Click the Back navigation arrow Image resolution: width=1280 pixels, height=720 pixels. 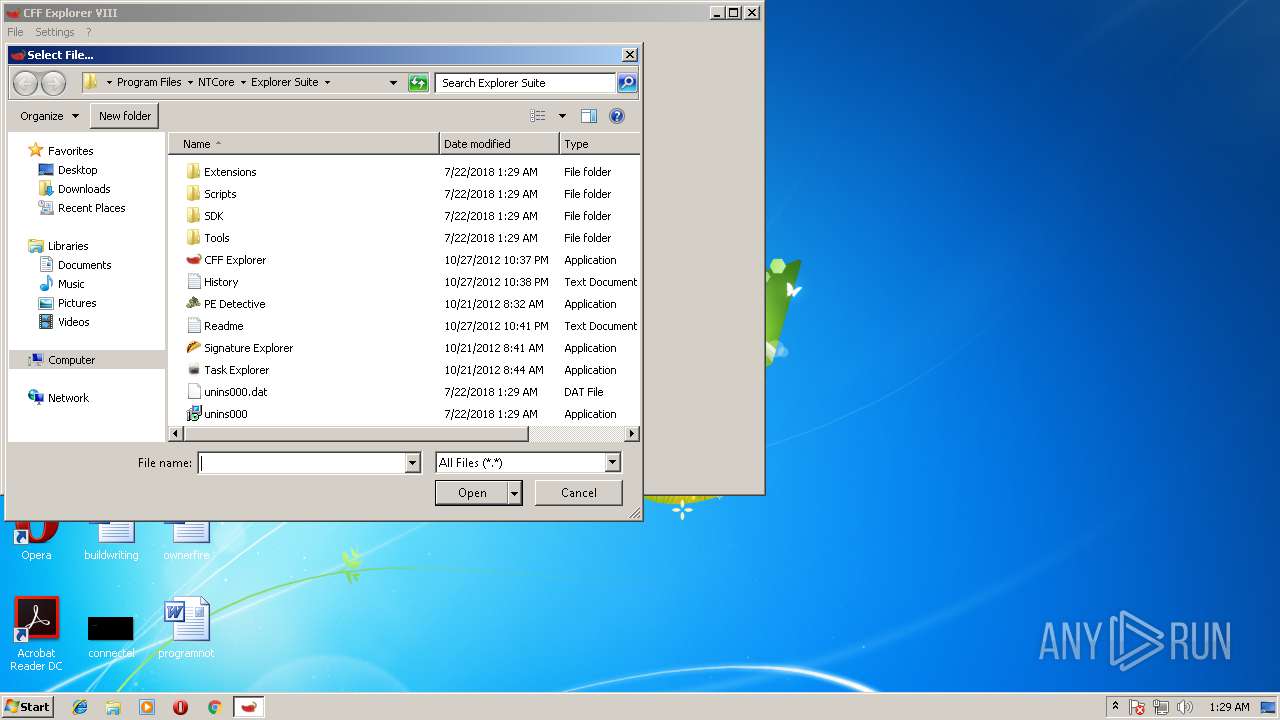tap(26, 83)
